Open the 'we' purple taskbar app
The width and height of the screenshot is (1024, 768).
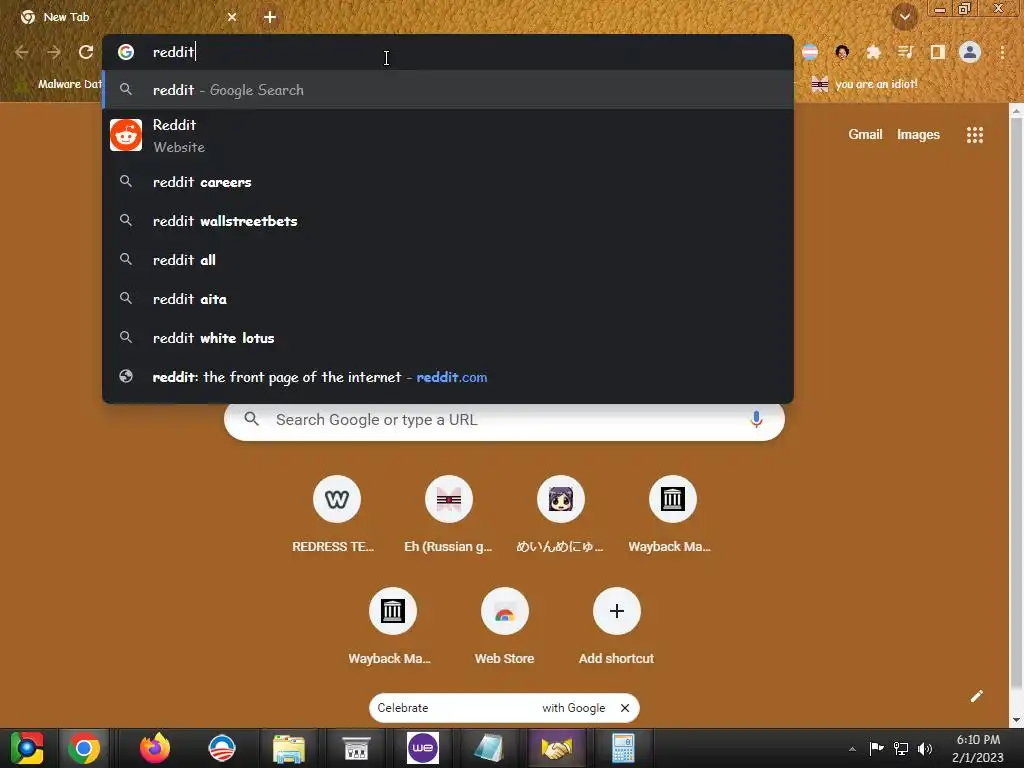(x=423, y=748)
